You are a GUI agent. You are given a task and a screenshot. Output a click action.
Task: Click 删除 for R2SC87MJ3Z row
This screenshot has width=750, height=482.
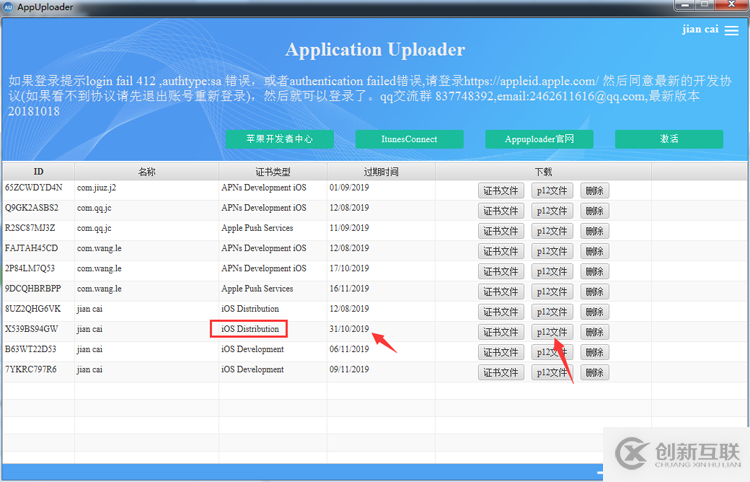(595, 231)
